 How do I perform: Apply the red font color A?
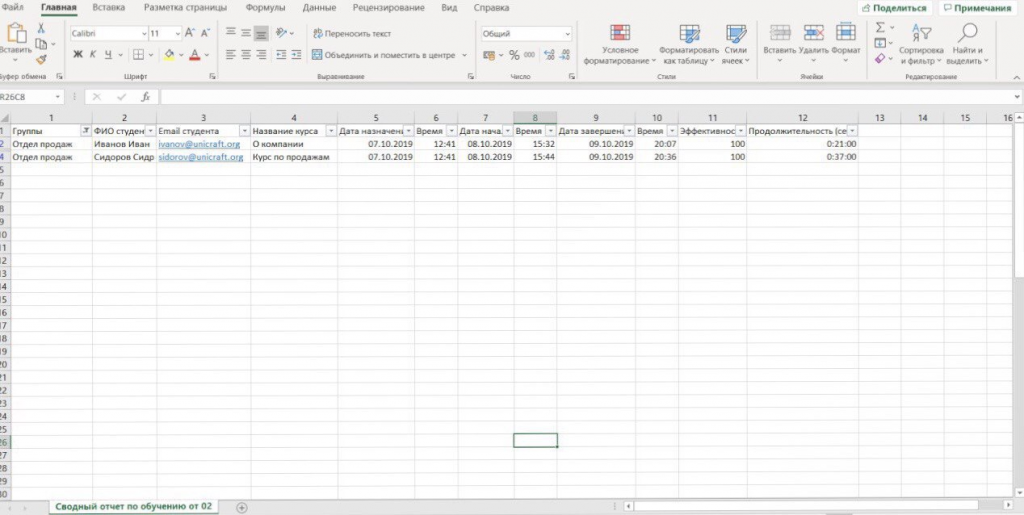click(194, 55)
